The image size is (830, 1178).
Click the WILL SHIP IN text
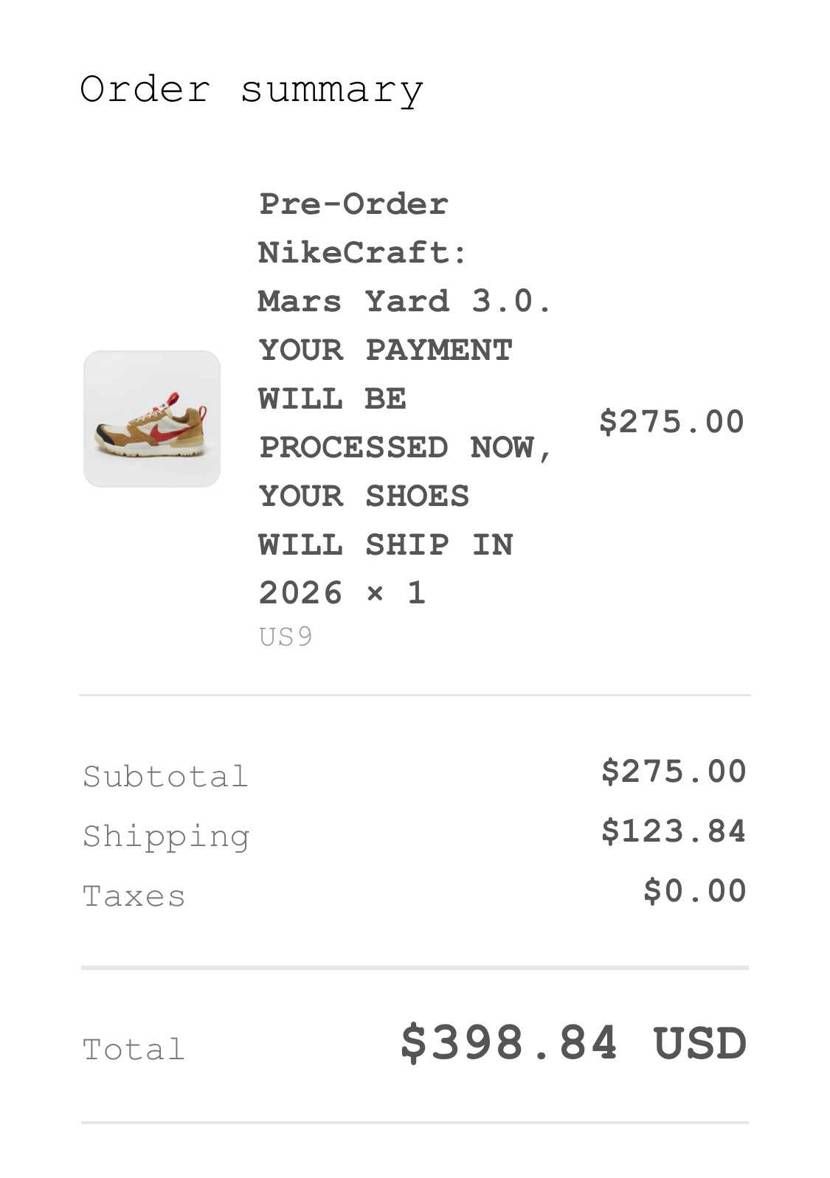coord(386,545)
